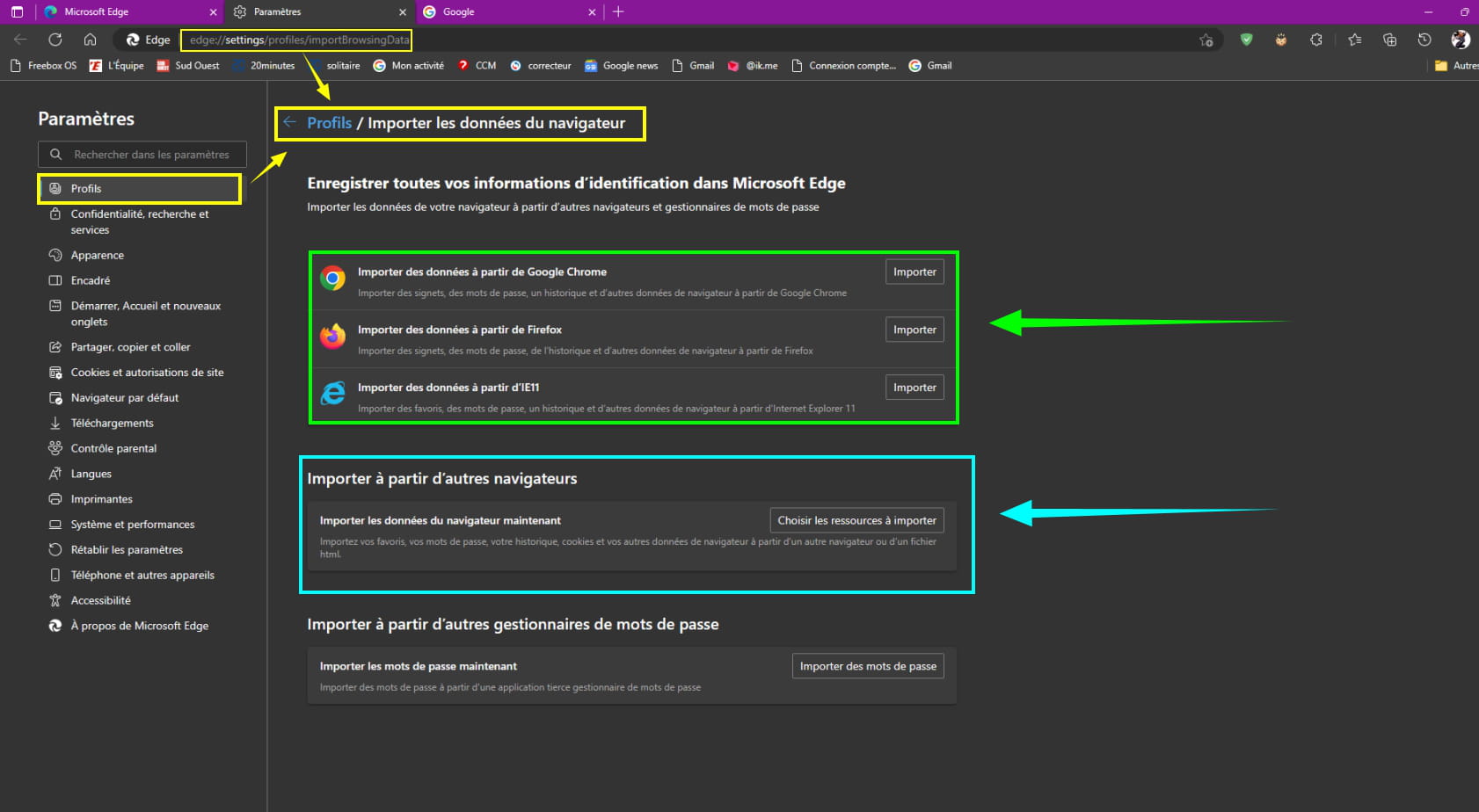This screenshot has width=1479, height=812.
Task: Close the Microsoft Edge tab
Action: (x=213, y=12)
